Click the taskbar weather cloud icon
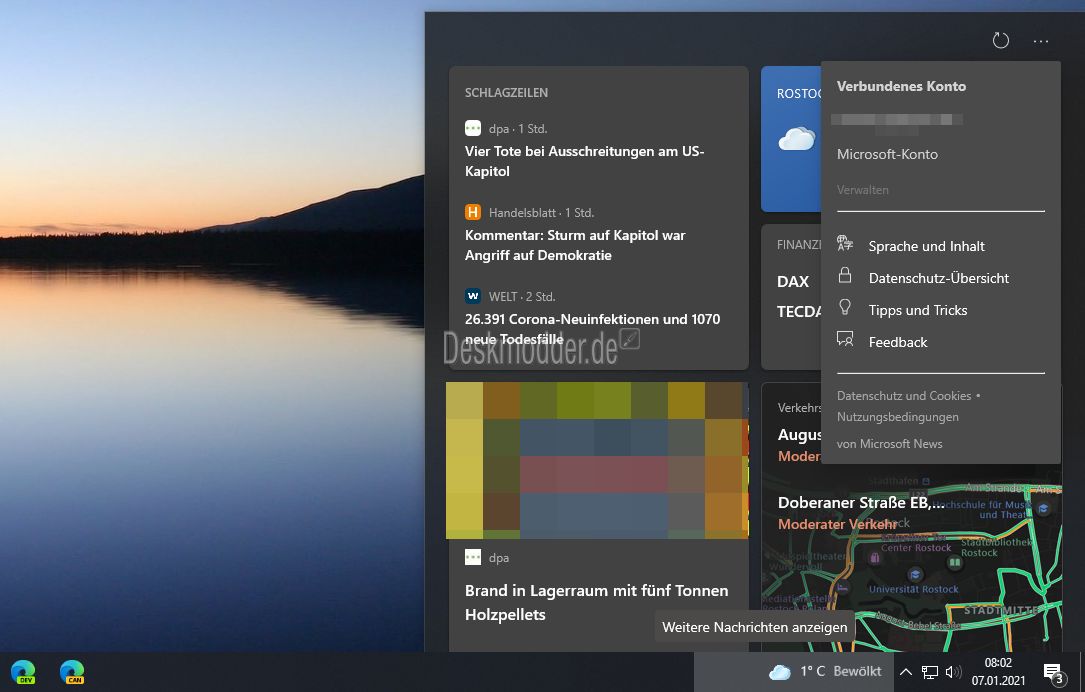The width and height of the screenshot is (1085, 692). 780,672
